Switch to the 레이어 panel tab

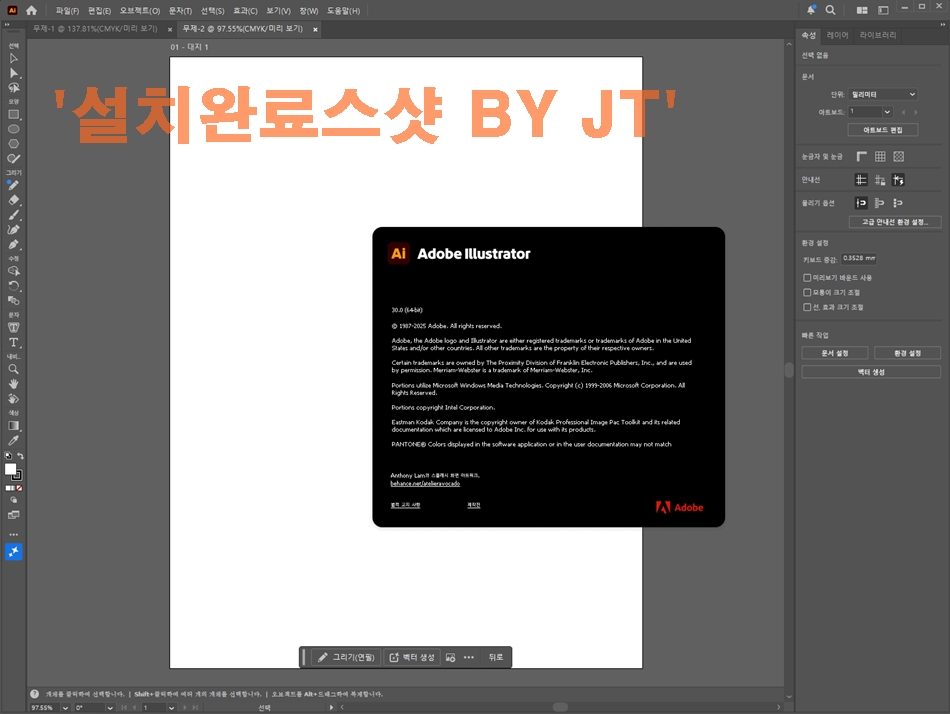point(837,35)
